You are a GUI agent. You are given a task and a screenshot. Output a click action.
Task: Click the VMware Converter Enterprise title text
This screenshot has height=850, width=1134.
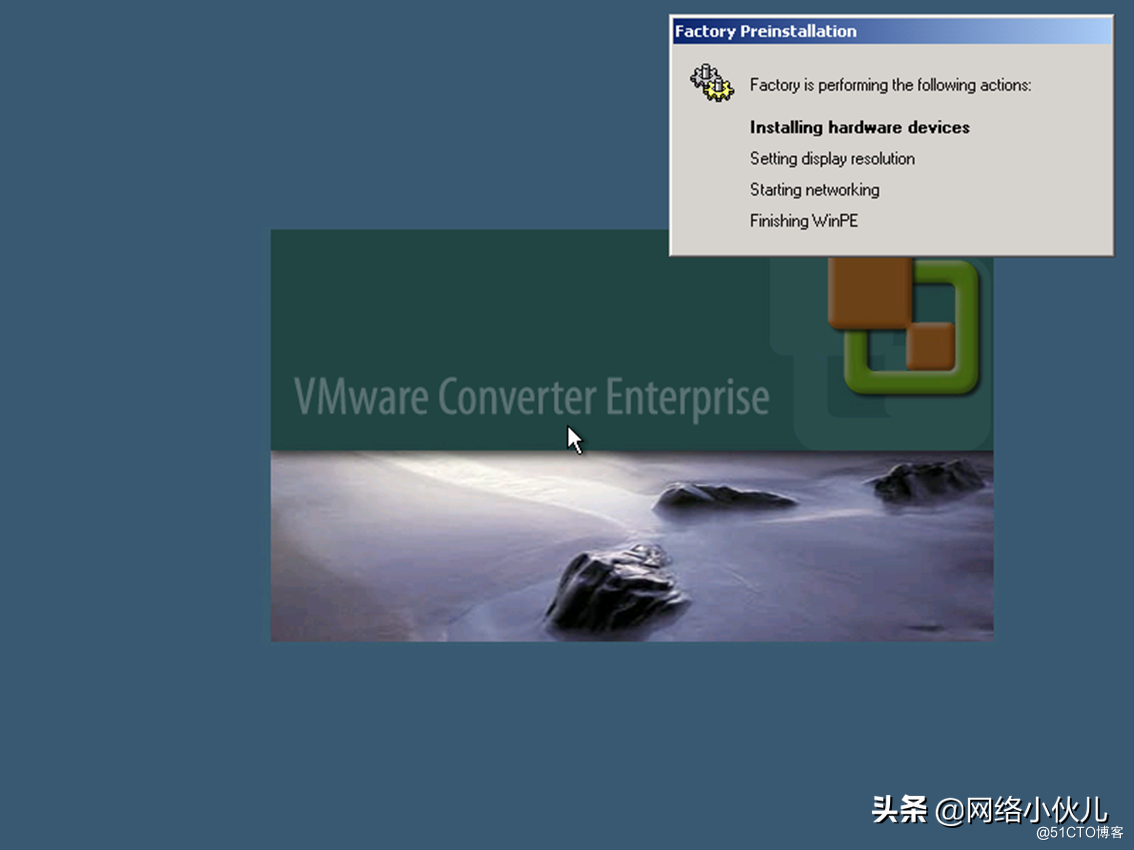pyautogui.click(x=532, y=397)
